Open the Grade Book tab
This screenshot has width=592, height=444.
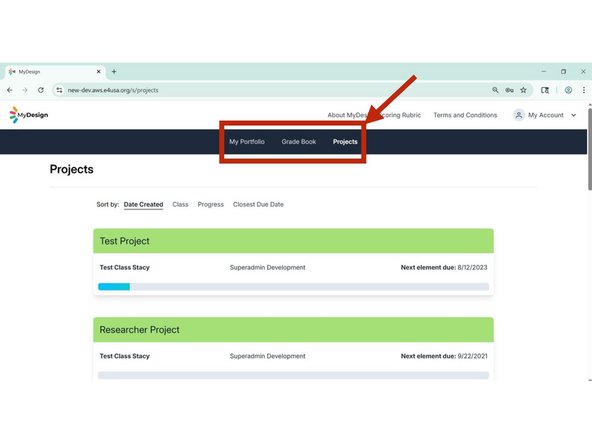299,142
